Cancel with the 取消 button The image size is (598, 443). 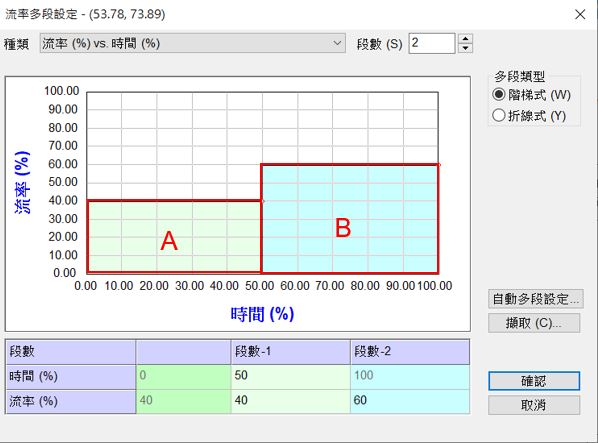(x=534, y=405)
